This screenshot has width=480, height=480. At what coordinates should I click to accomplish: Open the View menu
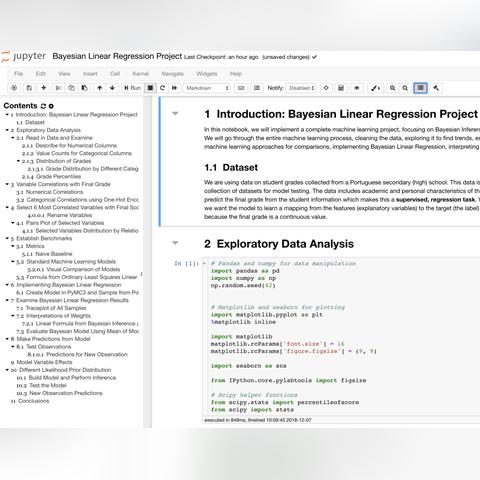click(64, 74)
